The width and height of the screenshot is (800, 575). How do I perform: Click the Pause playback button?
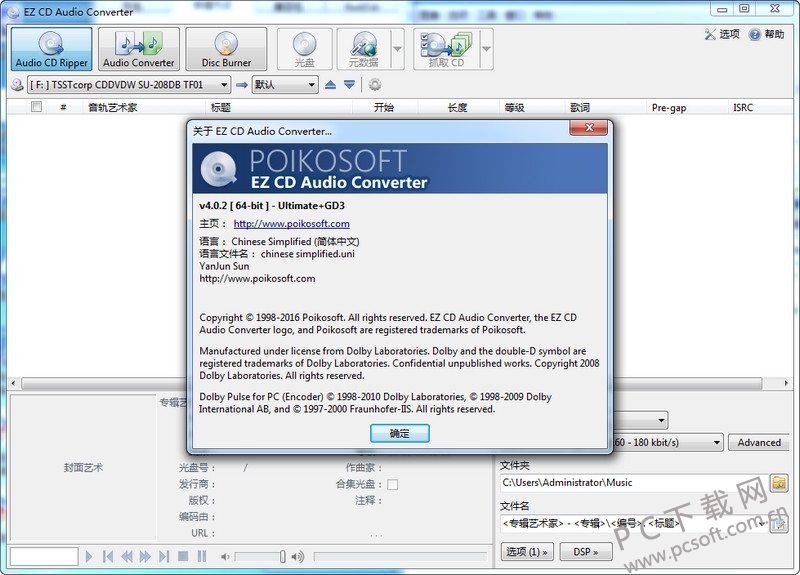pos(202,556)
